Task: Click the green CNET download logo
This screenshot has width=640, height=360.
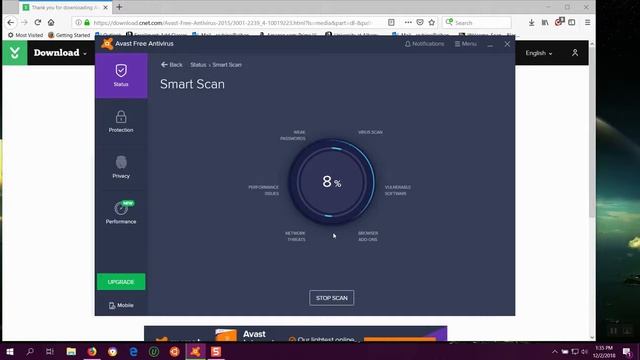Action: (15, 53)
